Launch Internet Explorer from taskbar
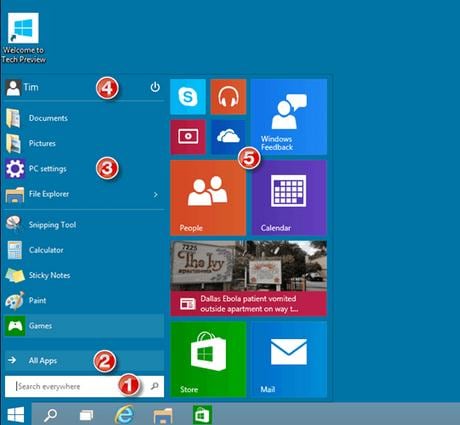460x425 pixels. (x=125, y=414)
